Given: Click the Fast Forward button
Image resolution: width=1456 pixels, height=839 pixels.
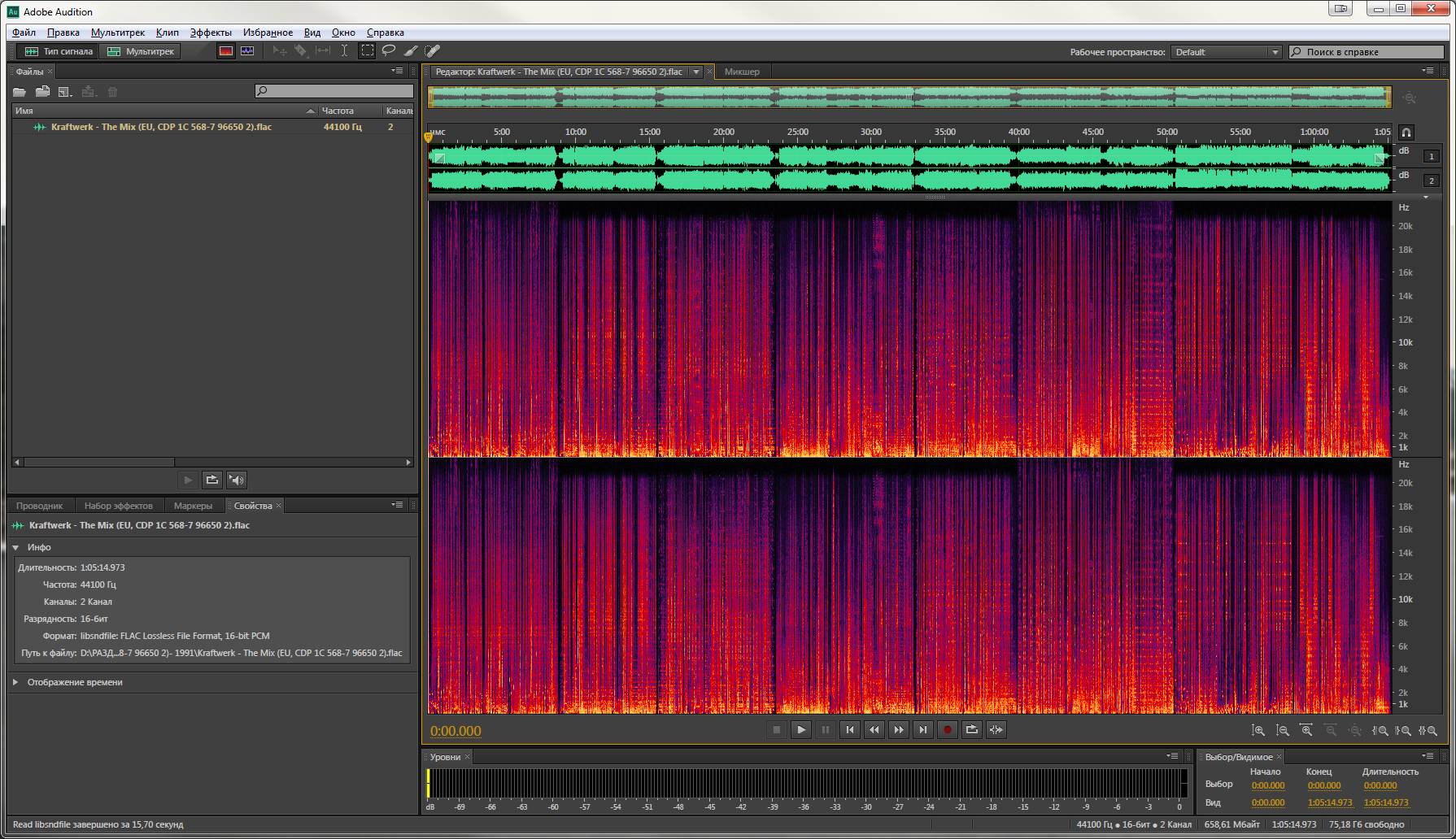Looking at the screenshot, I should pyautogui.click(x=899, y=730).
